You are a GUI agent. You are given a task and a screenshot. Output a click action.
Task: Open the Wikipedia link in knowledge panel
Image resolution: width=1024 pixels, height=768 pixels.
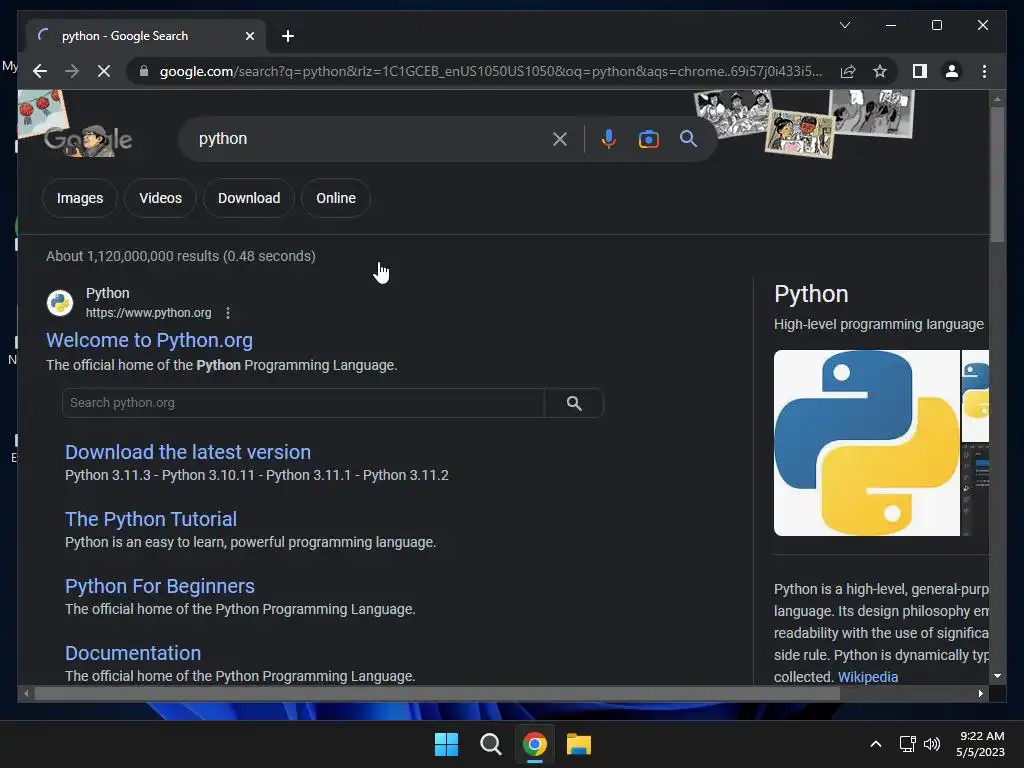(x=867, y=677)
